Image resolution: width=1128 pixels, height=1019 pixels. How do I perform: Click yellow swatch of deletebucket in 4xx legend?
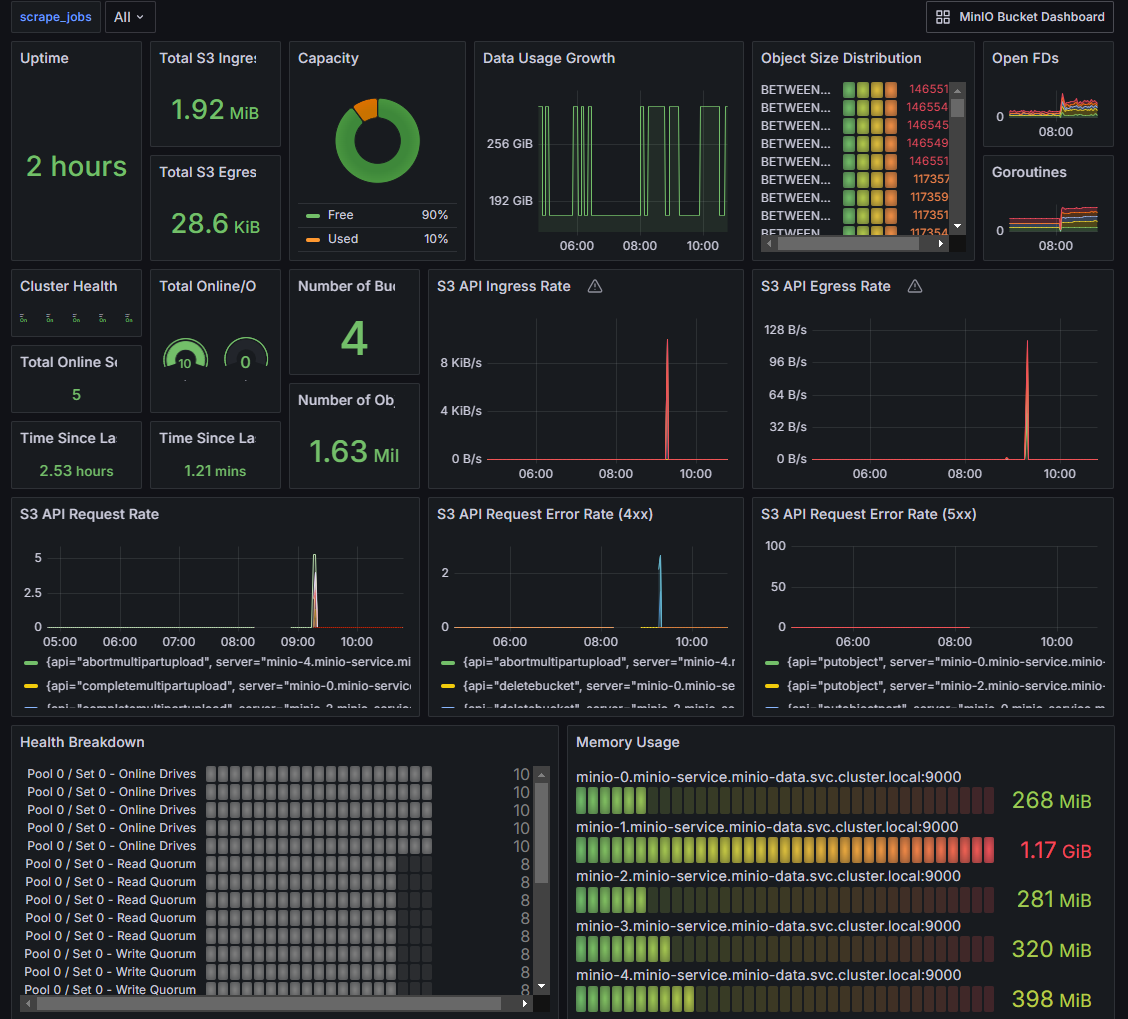(x=447, y=687)
